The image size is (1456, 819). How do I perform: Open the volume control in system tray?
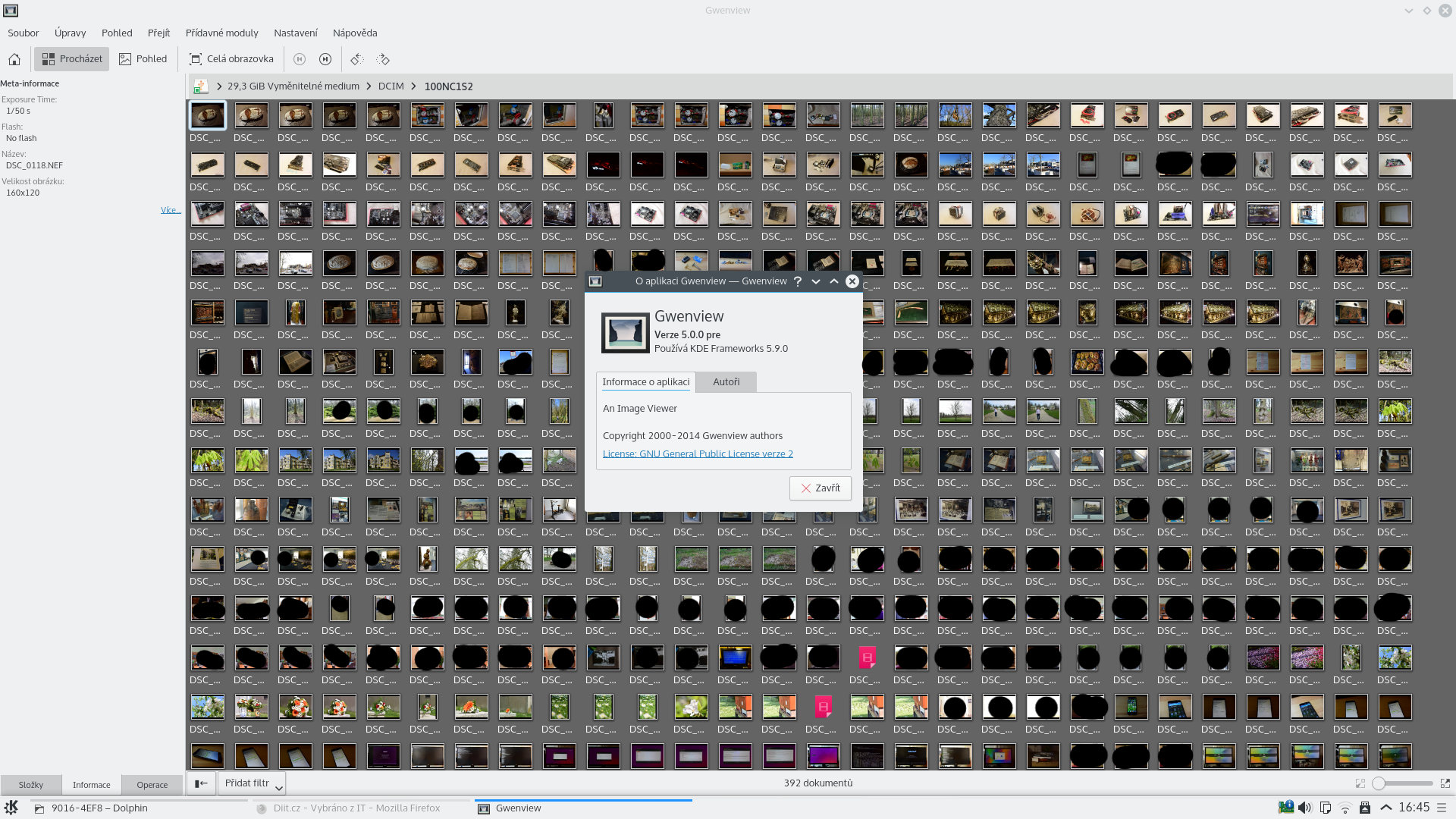1305,808
